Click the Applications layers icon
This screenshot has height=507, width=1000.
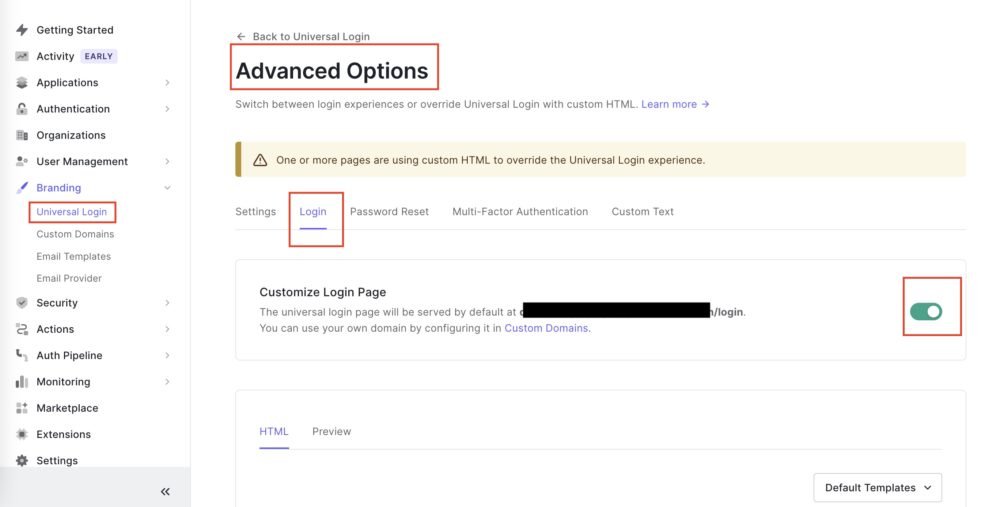22,82
